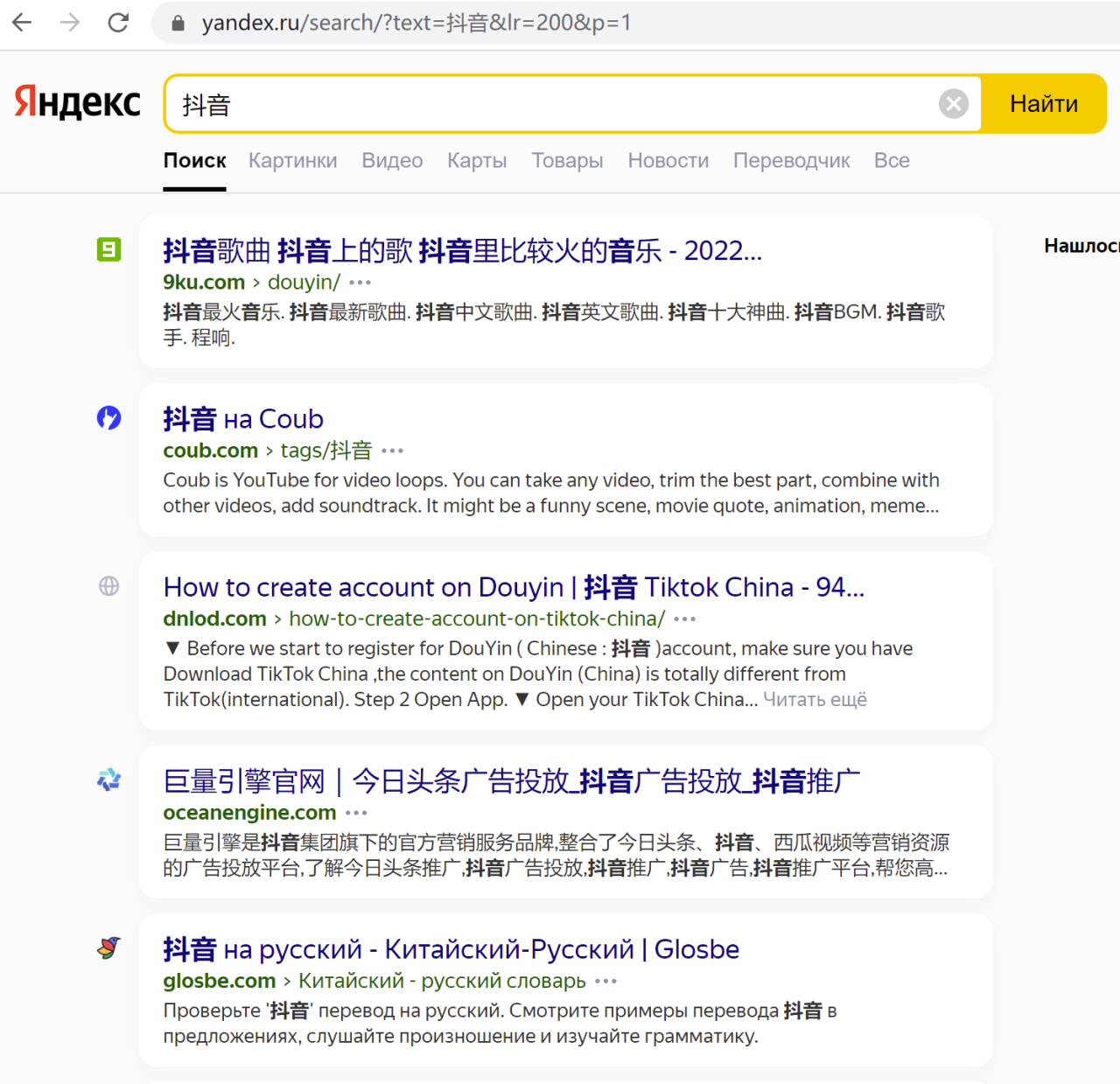Open the options dots next to 9ku.com
This screenshot has width=1120, height=1084.
tap(359, 283)
